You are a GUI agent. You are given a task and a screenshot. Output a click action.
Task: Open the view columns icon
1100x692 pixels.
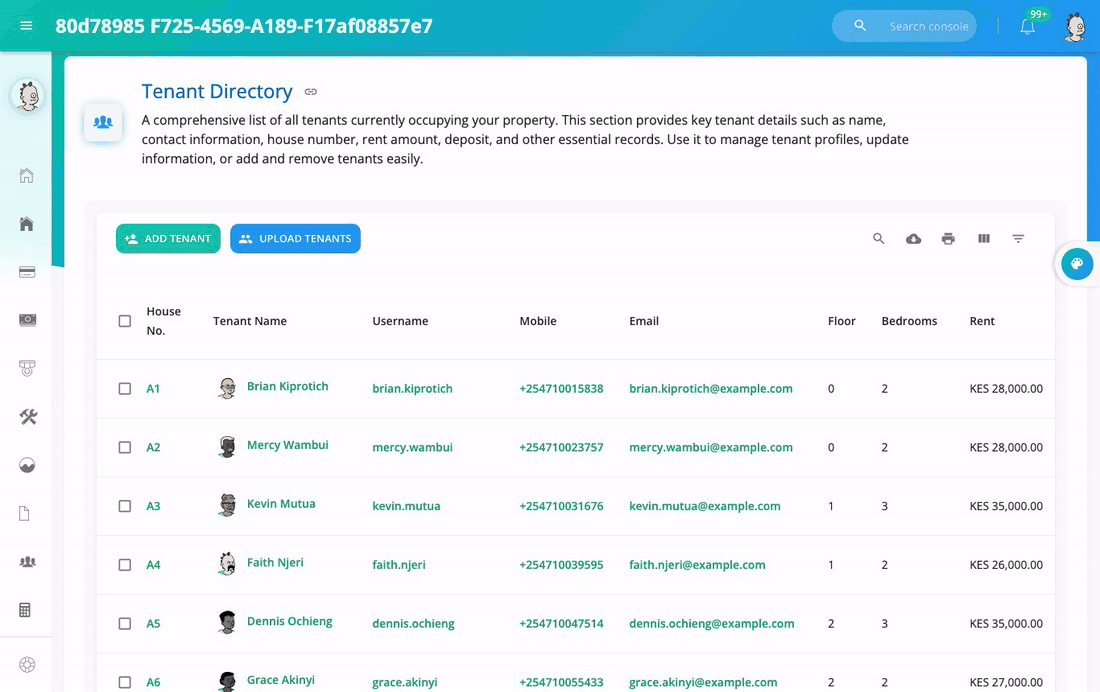point(984,239)
